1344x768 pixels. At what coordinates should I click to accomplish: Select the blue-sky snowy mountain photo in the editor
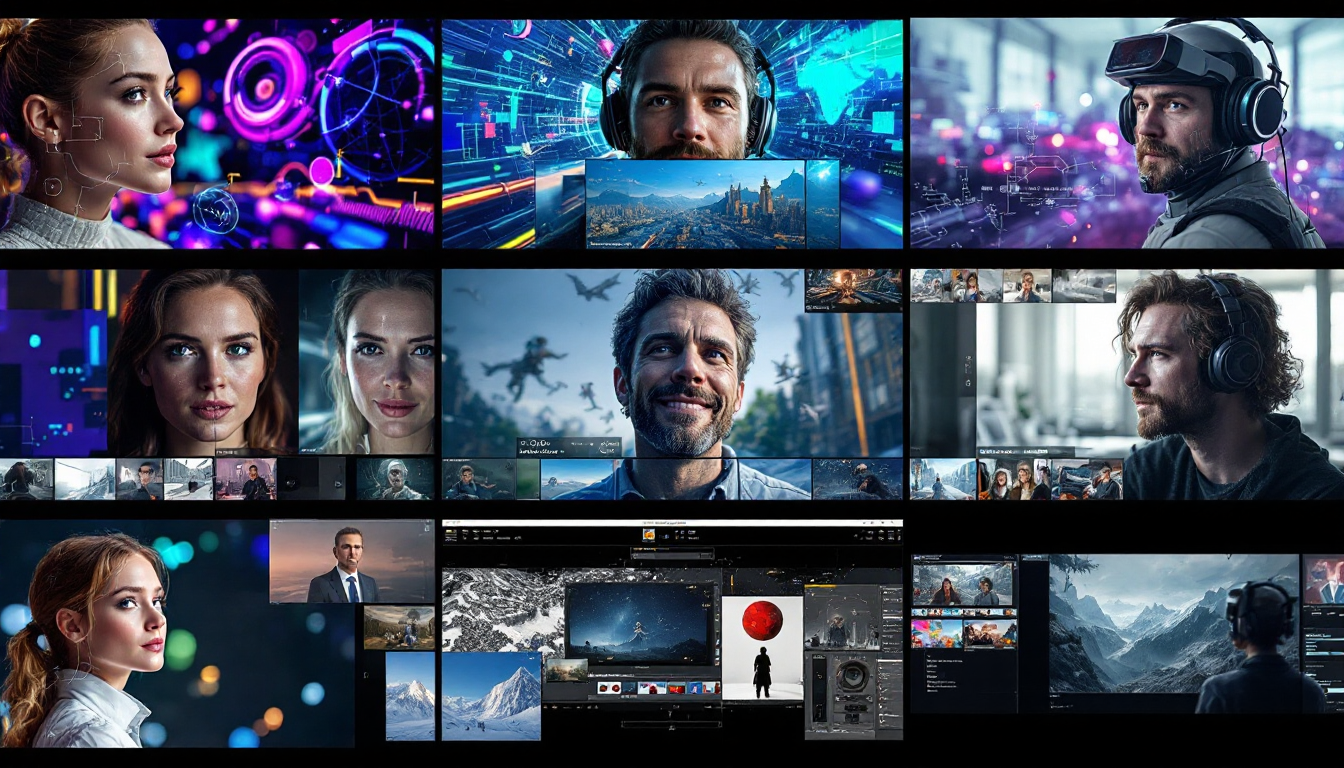[491, 695]
